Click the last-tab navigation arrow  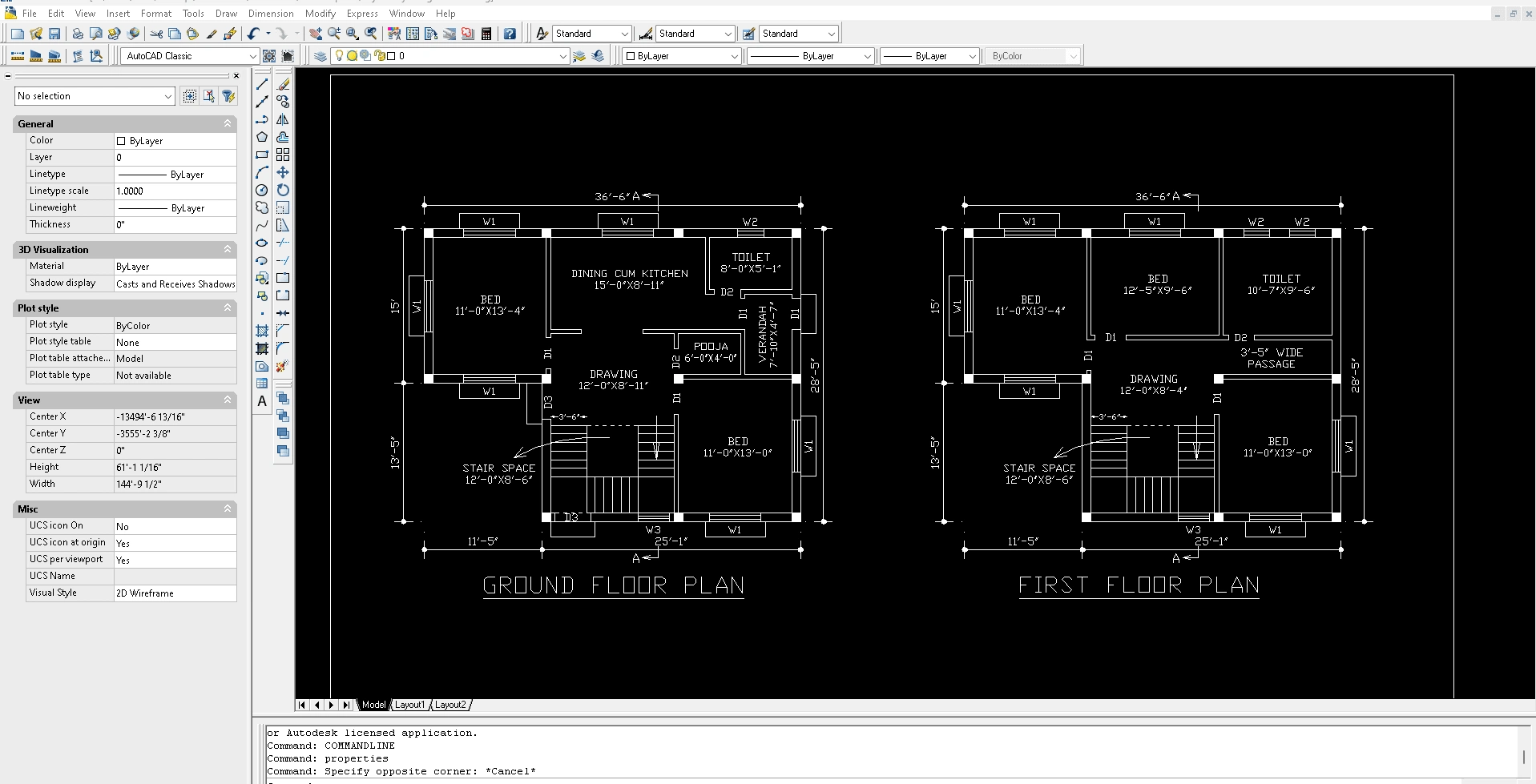click(346, 705)
